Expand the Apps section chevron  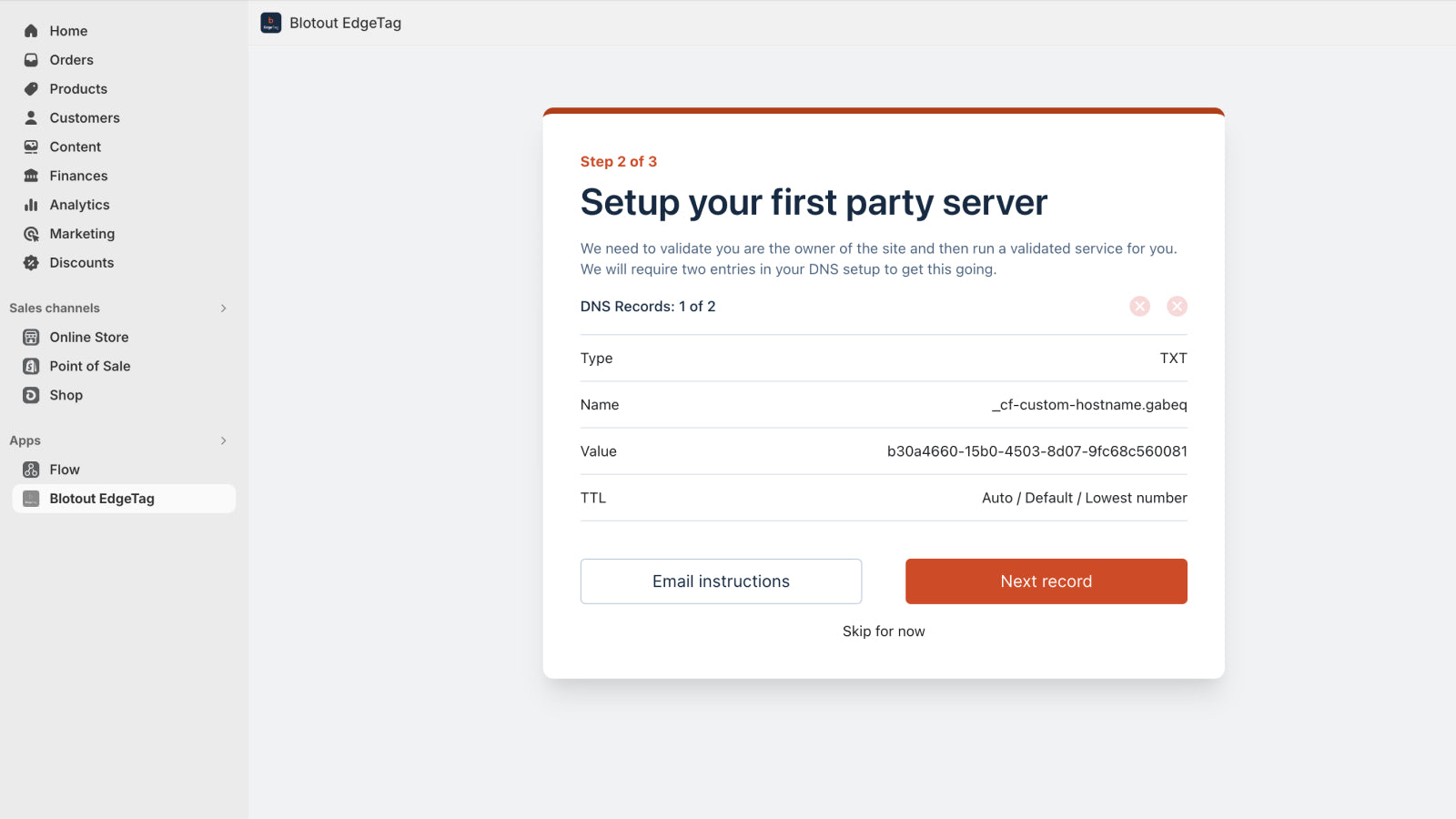(x=223, y=440)
